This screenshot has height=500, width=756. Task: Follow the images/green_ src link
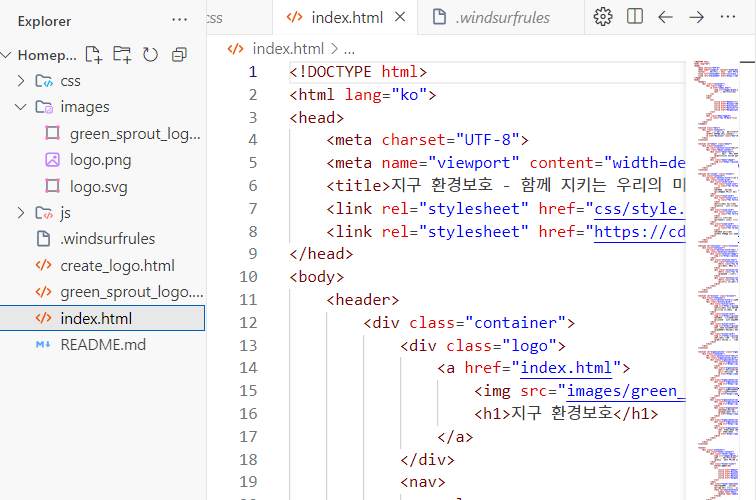point(626,391)
